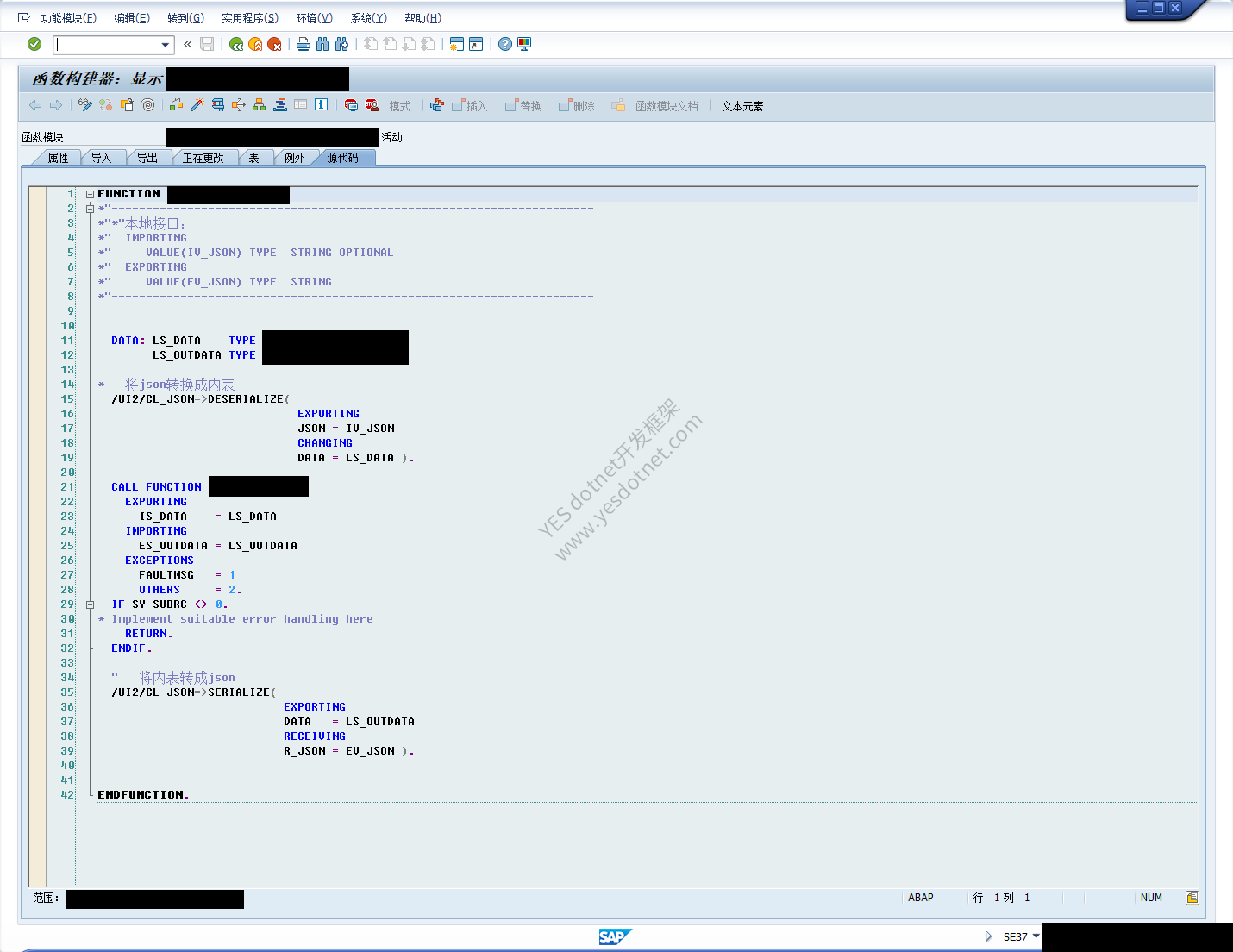Click the Create New Session icon

(457, 44)
